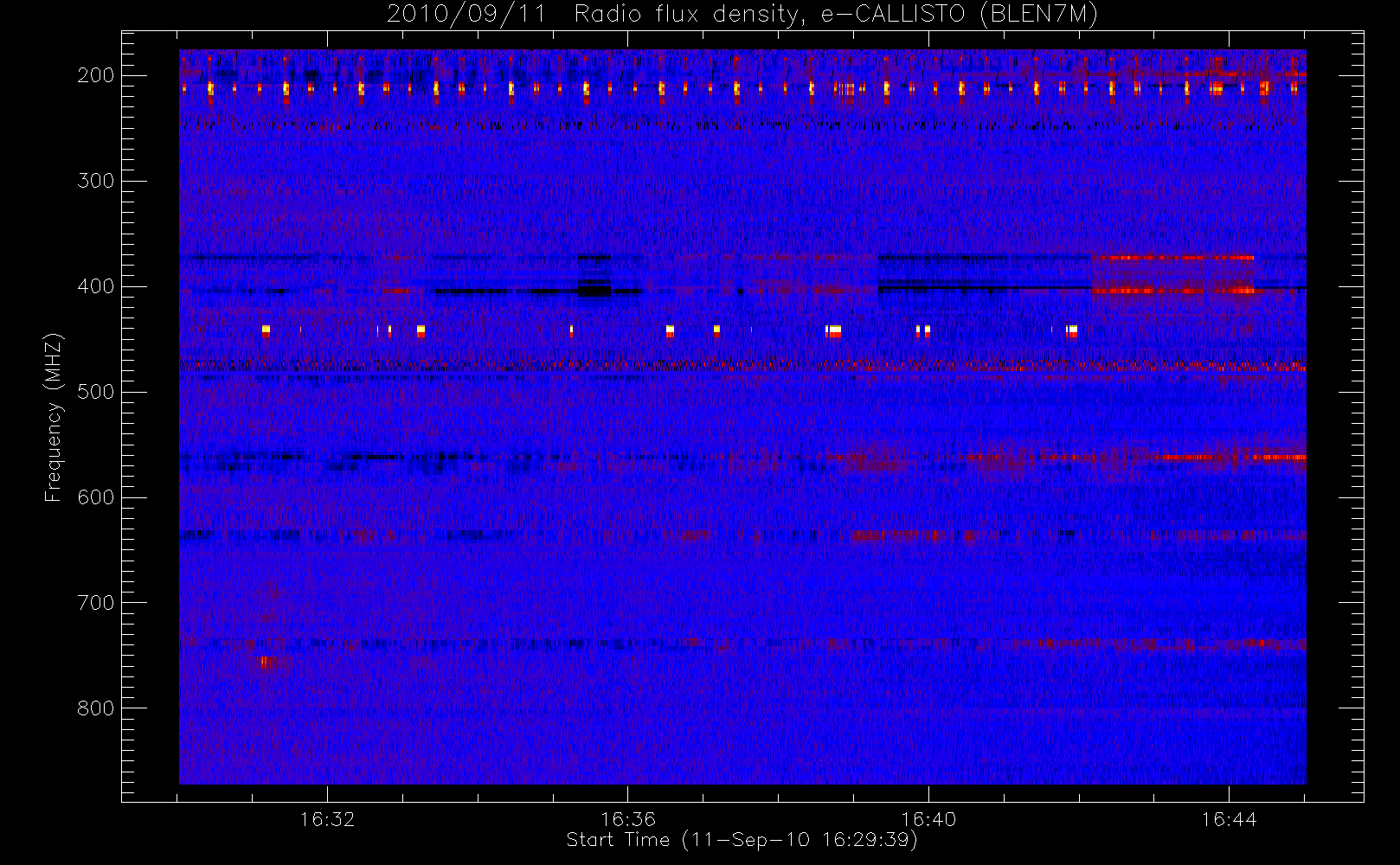Click the 'Start Time (11-Sep-10 16:29:39)' axis label
Viewport: 1400px width, 865px height.
pos(742,840)
